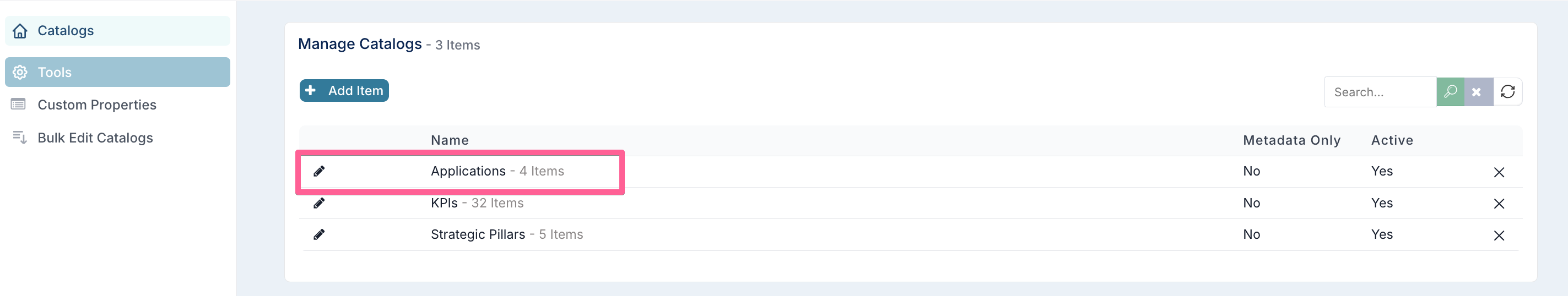1568x296 pixels.
Task: Click the pencil edit icon for Applications
Action: pos(319,172)
